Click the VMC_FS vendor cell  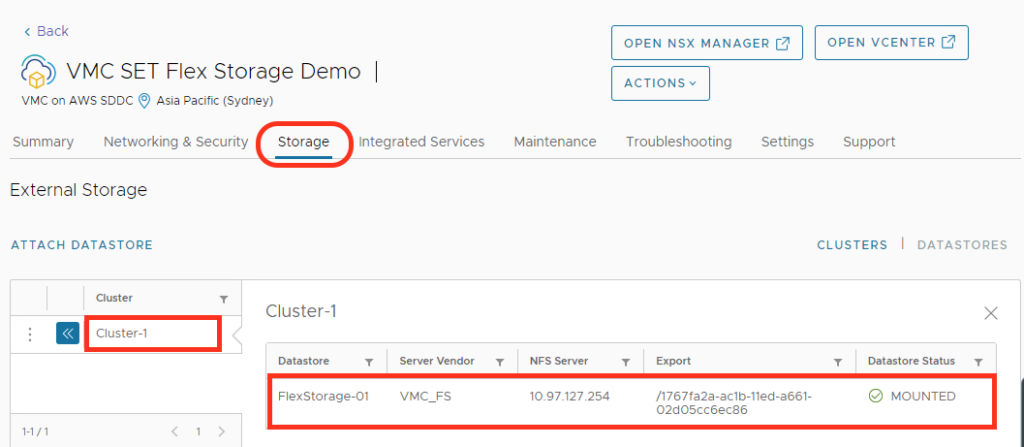click(x=427, y=397)
